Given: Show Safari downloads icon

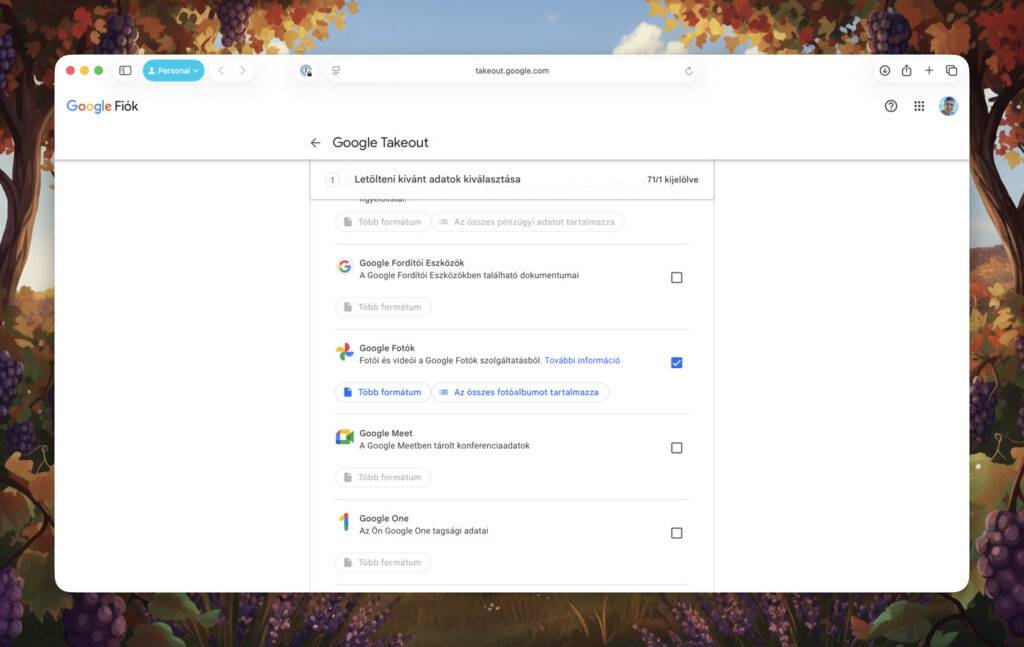Looking at the screenshot, I should point(884,71).
